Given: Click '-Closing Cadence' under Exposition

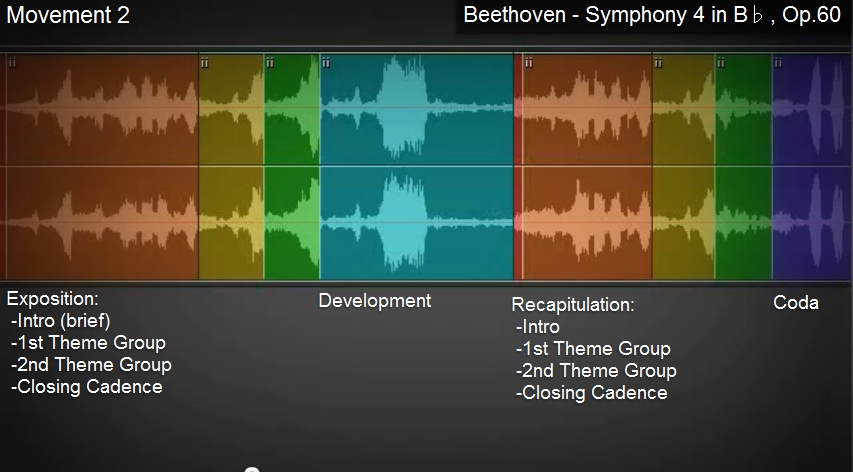Looking at the screenshot, I should pyautogui.click(x=86, y=387).
